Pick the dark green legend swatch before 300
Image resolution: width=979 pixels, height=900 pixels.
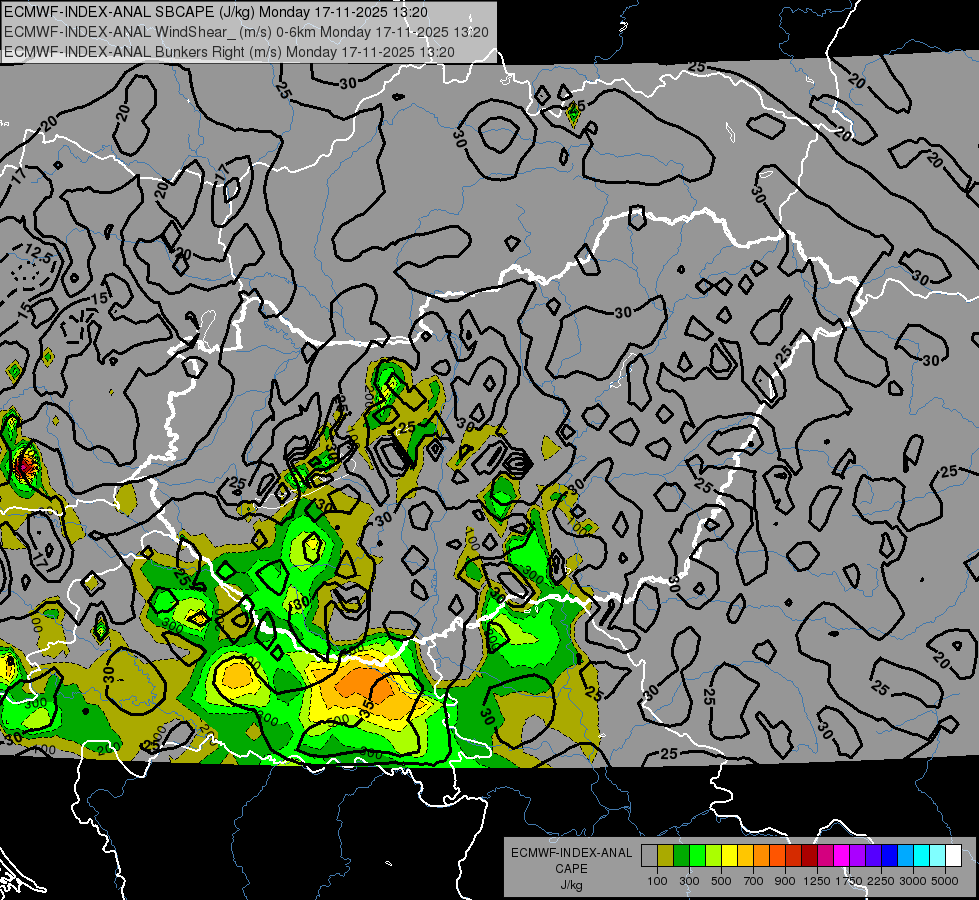(681, 856)
